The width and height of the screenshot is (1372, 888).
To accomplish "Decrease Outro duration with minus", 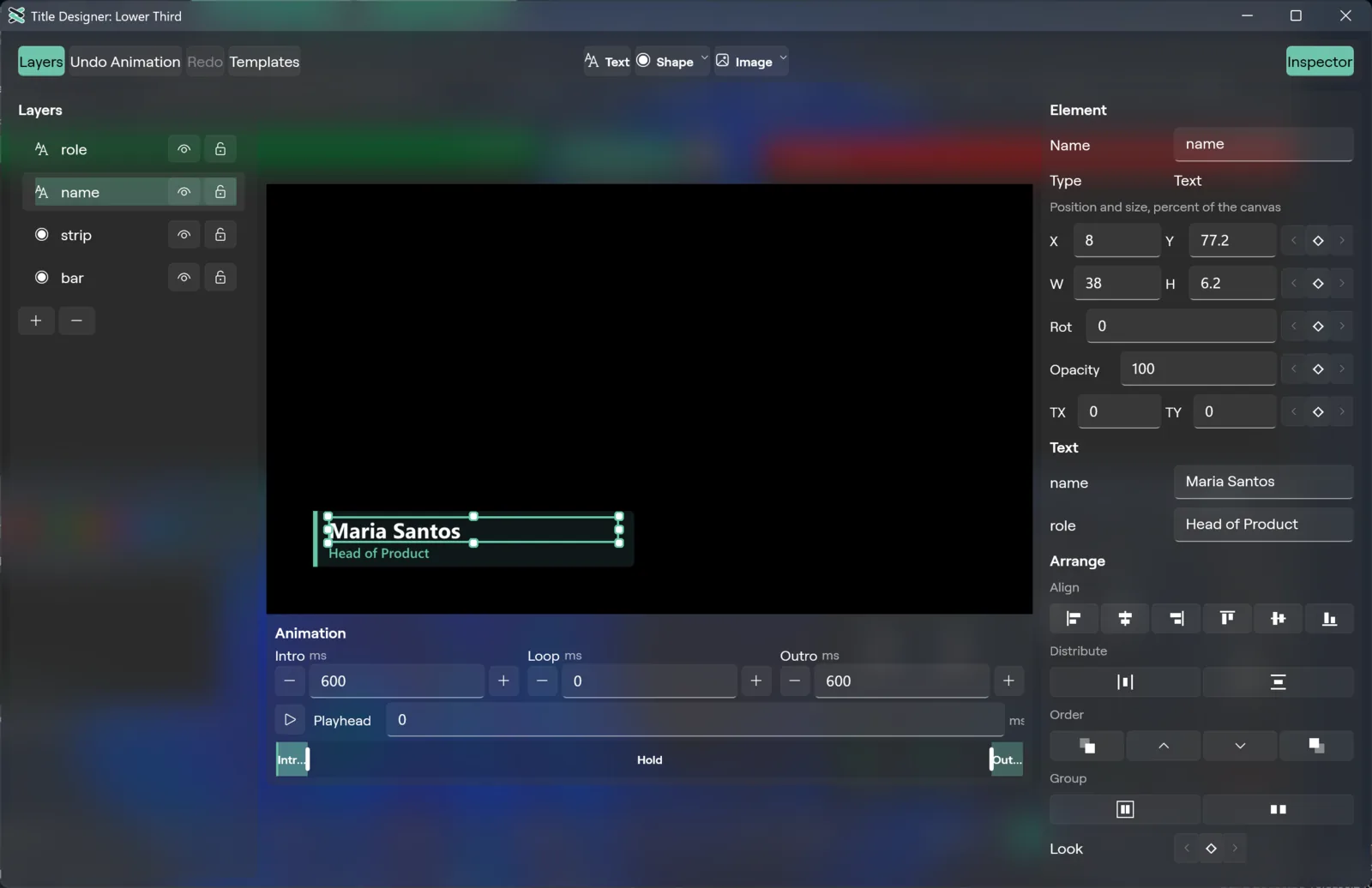I will click(795, 681).
